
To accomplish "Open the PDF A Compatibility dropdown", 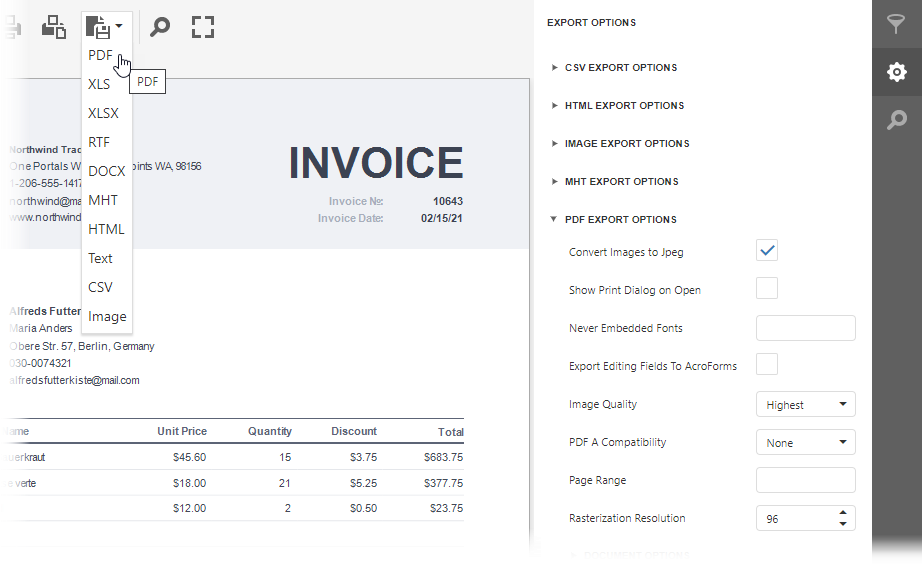I will pyautogui.click(x=805, y=442).
